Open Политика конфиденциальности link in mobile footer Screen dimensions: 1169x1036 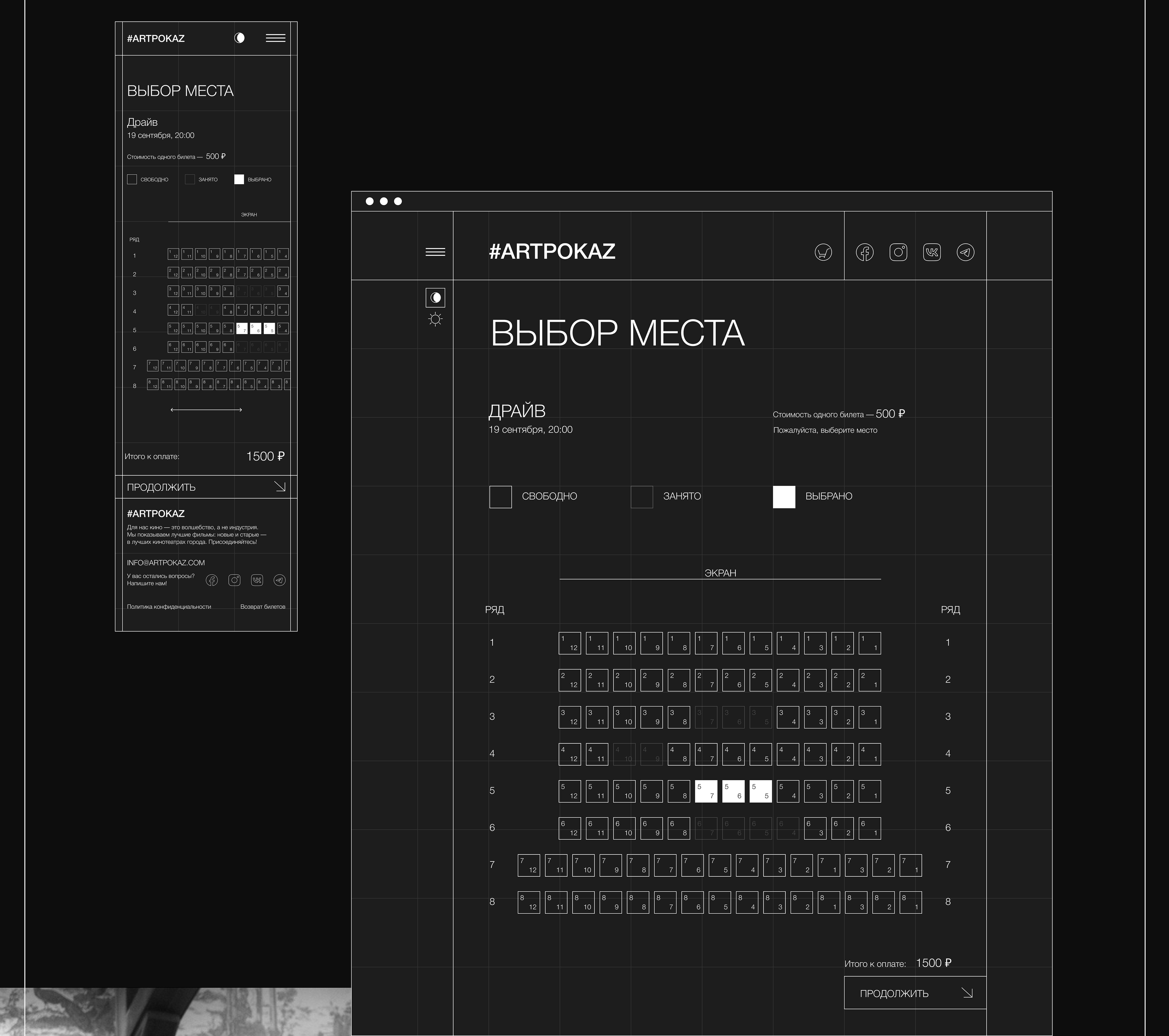[x=169, y=606]
